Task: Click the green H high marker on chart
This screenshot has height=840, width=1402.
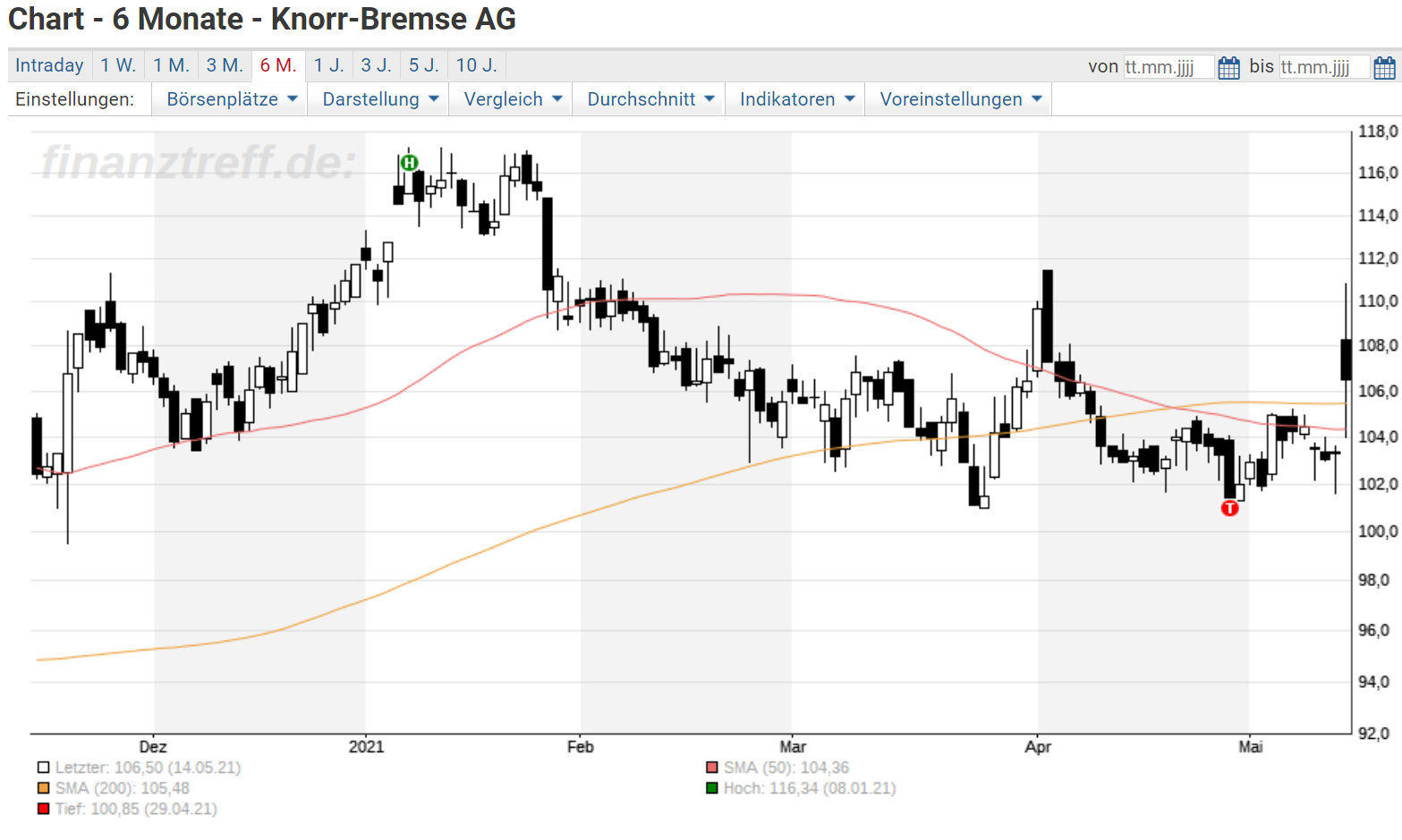Action: coord(409,163)
